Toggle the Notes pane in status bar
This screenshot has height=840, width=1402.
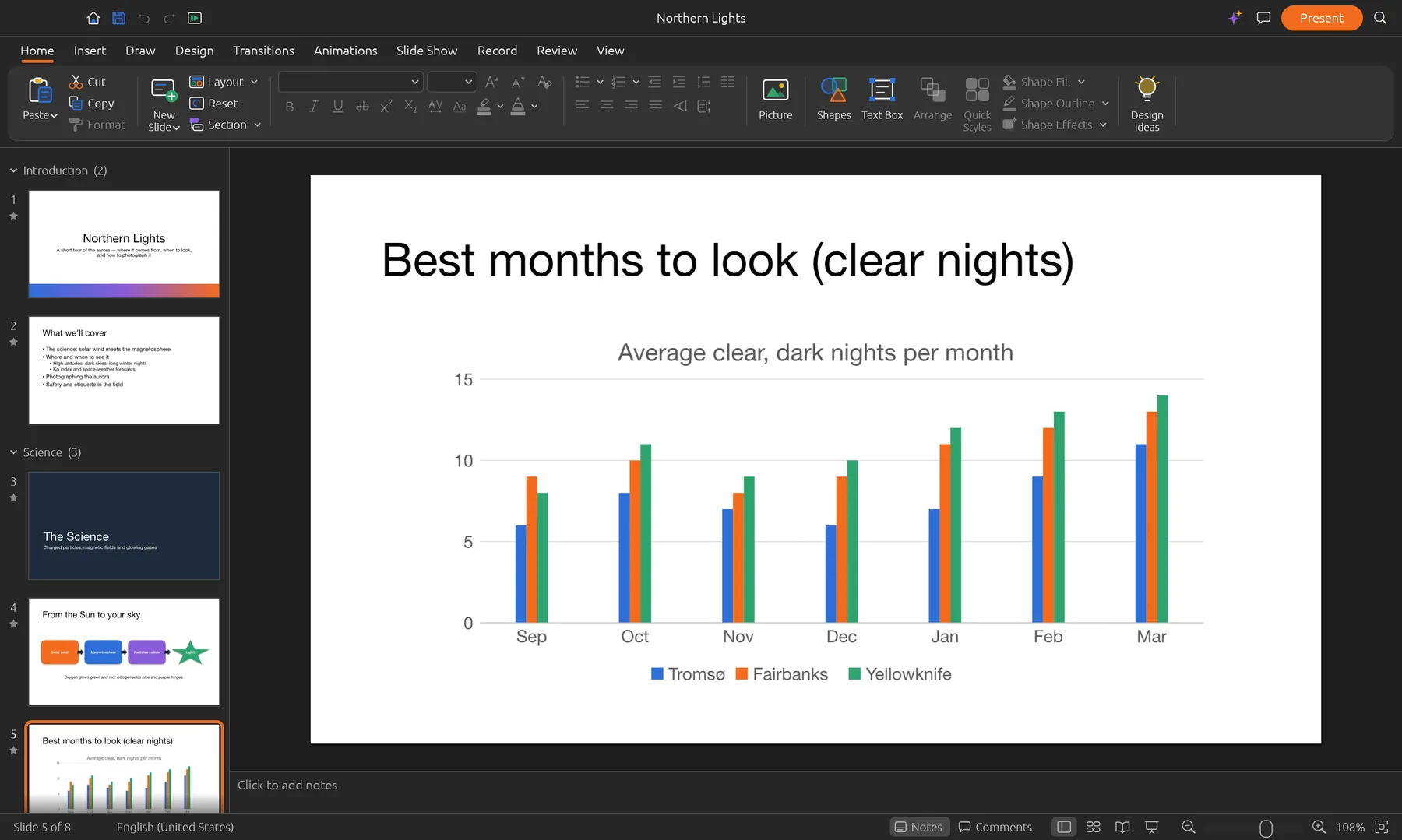point(918,827)
